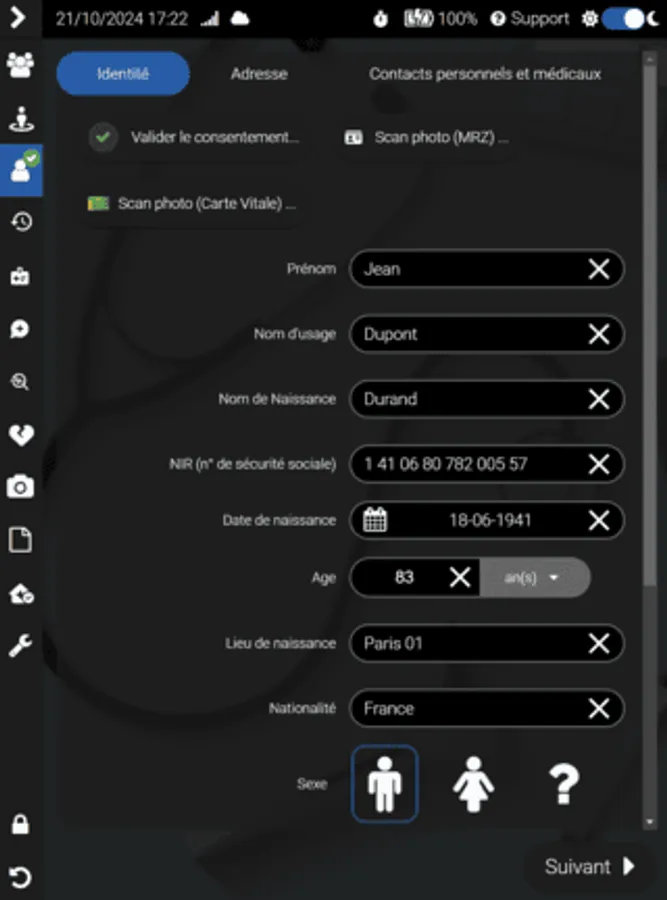Click the vertical scrollbar thumb
The image size is (667, 900).
[x=650, y=324]
